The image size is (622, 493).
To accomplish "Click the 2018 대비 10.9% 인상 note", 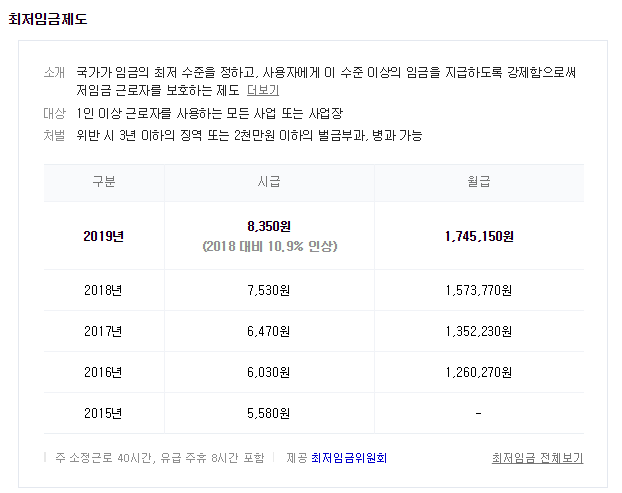I will pyautogui.click(x=270, y=246).
